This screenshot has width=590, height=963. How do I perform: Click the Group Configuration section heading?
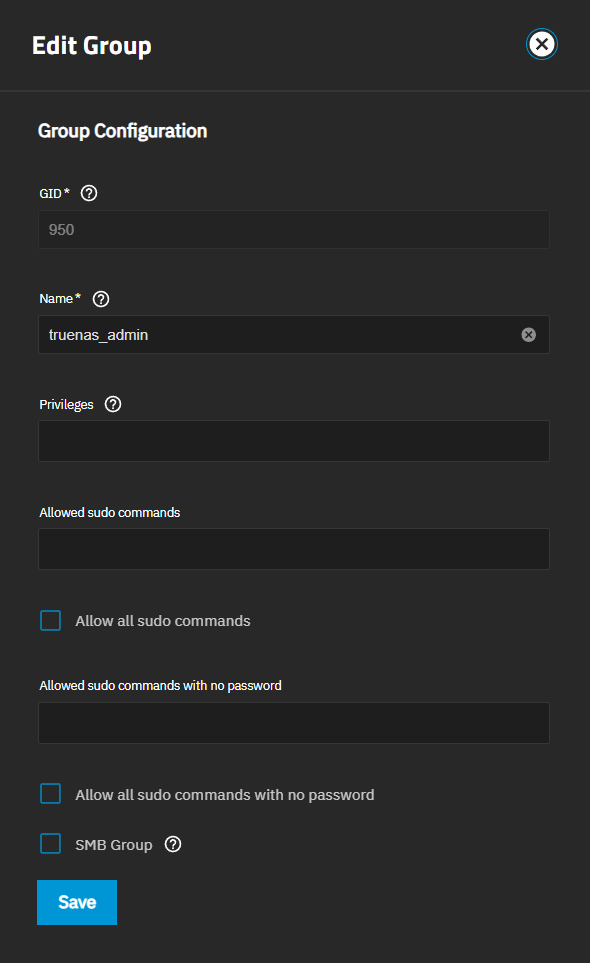click(122, 131)
